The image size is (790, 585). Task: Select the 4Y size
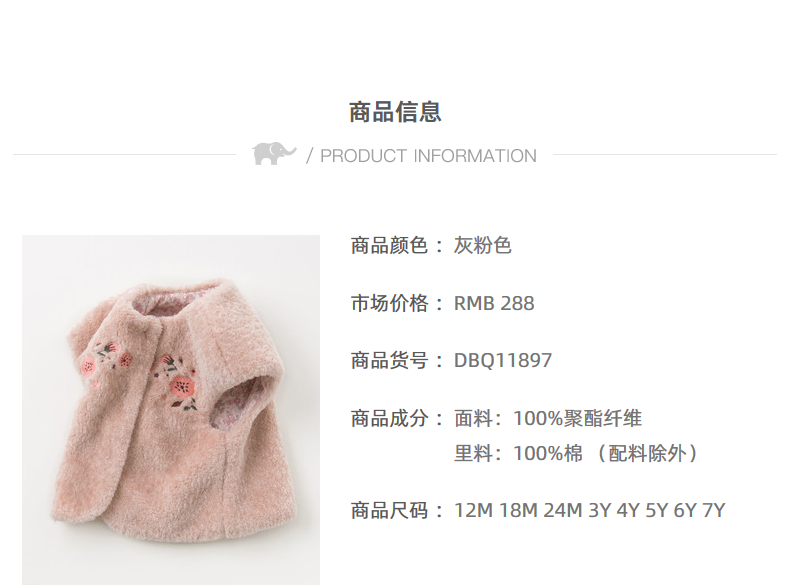click(628, 510)
